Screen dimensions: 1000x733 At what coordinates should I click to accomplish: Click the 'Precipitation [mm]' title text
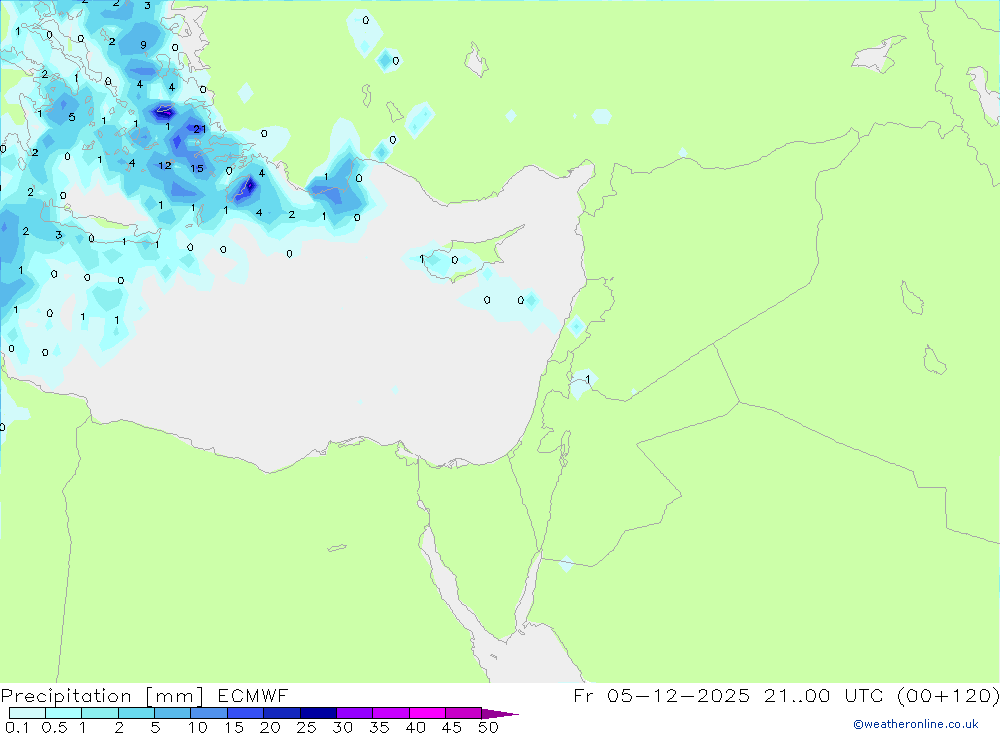point(103,696)
